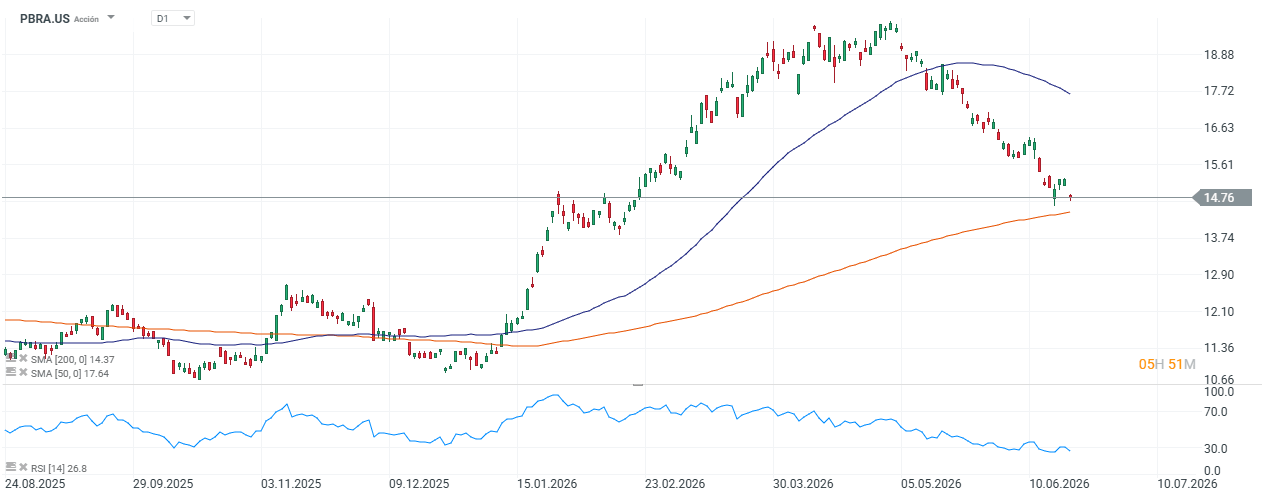This screenshot has width=1264, height=501.
Task: Remove the SMA 50 indicator
Action: [x=23, y=373]
